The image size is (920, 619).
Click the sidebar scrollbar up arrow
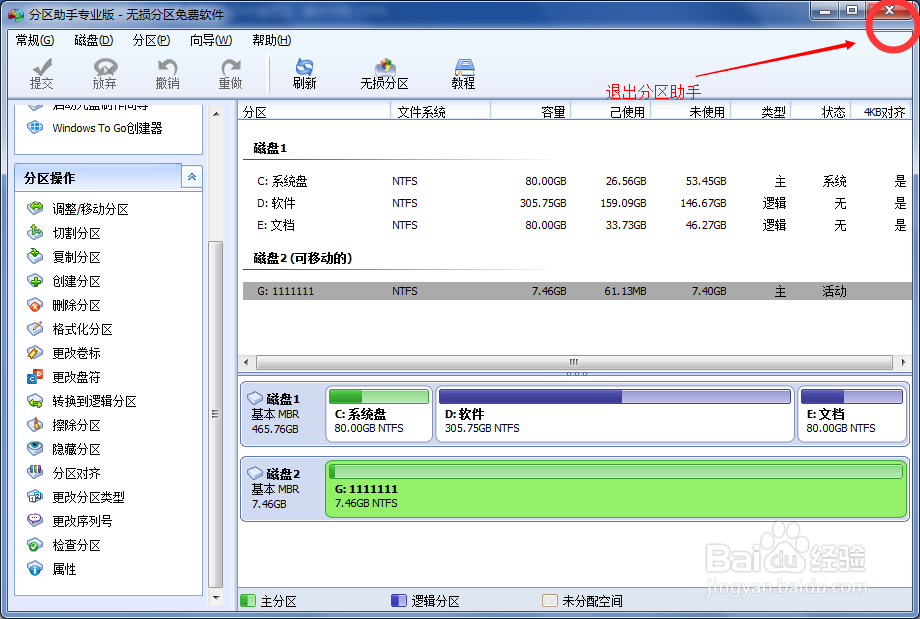click(x=216, y=114)
